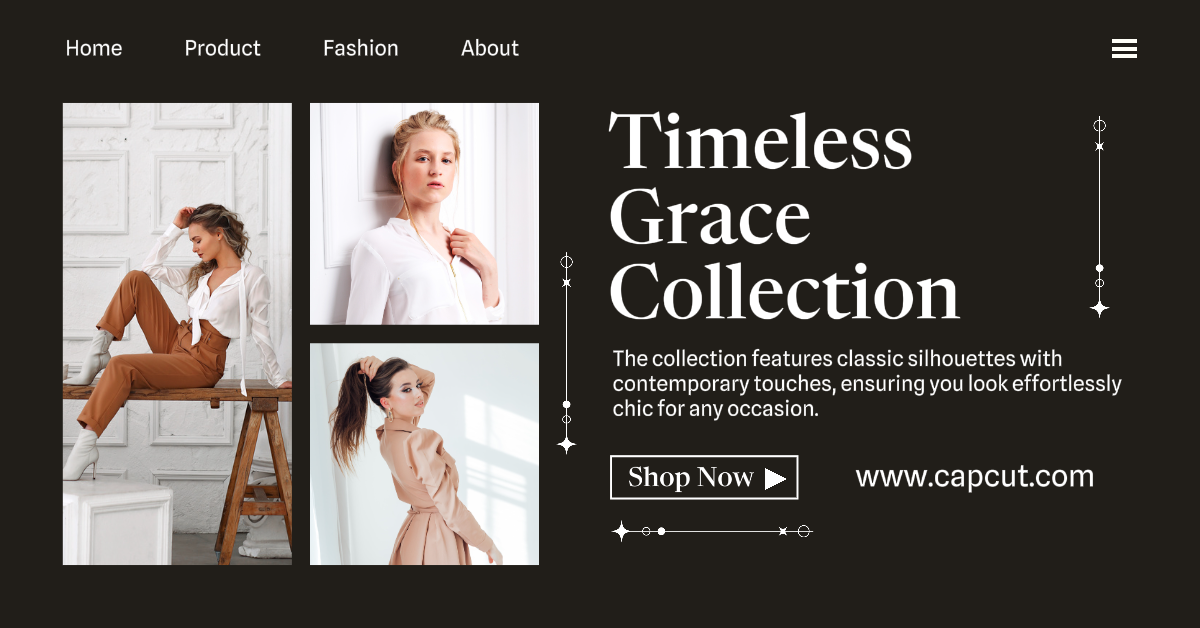Click the sparkle star at right ornament bottom
The width and height of the screenshot is (1200, 628).
1099,308
